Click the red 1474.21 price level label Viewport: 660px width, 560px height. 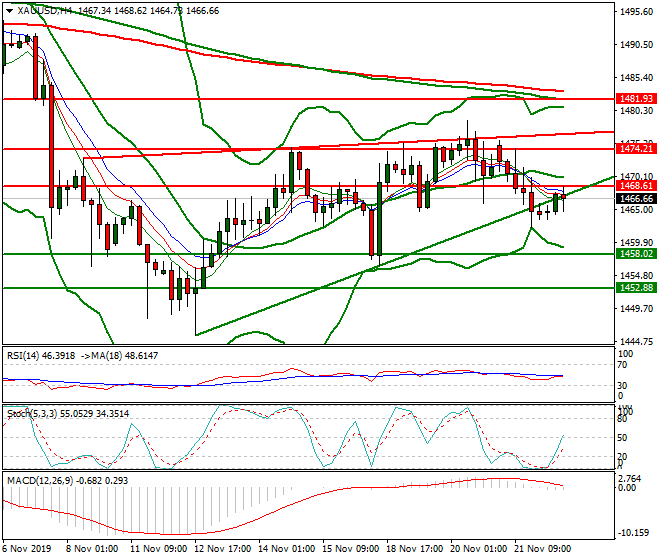coord(636,148)
